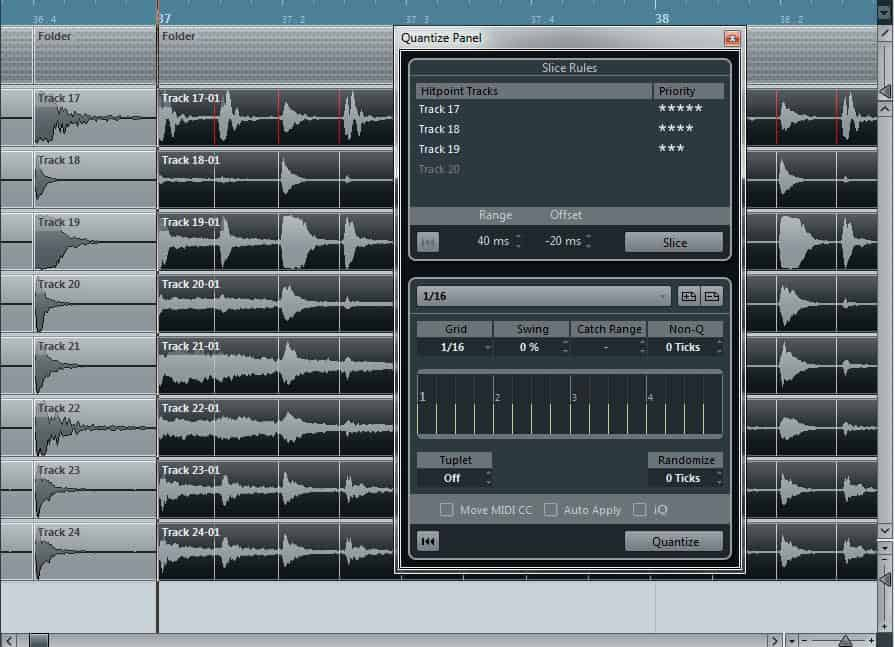895x647 pixels.
Task: Click the Track 18 priority stars
Action: click(675, 129)
